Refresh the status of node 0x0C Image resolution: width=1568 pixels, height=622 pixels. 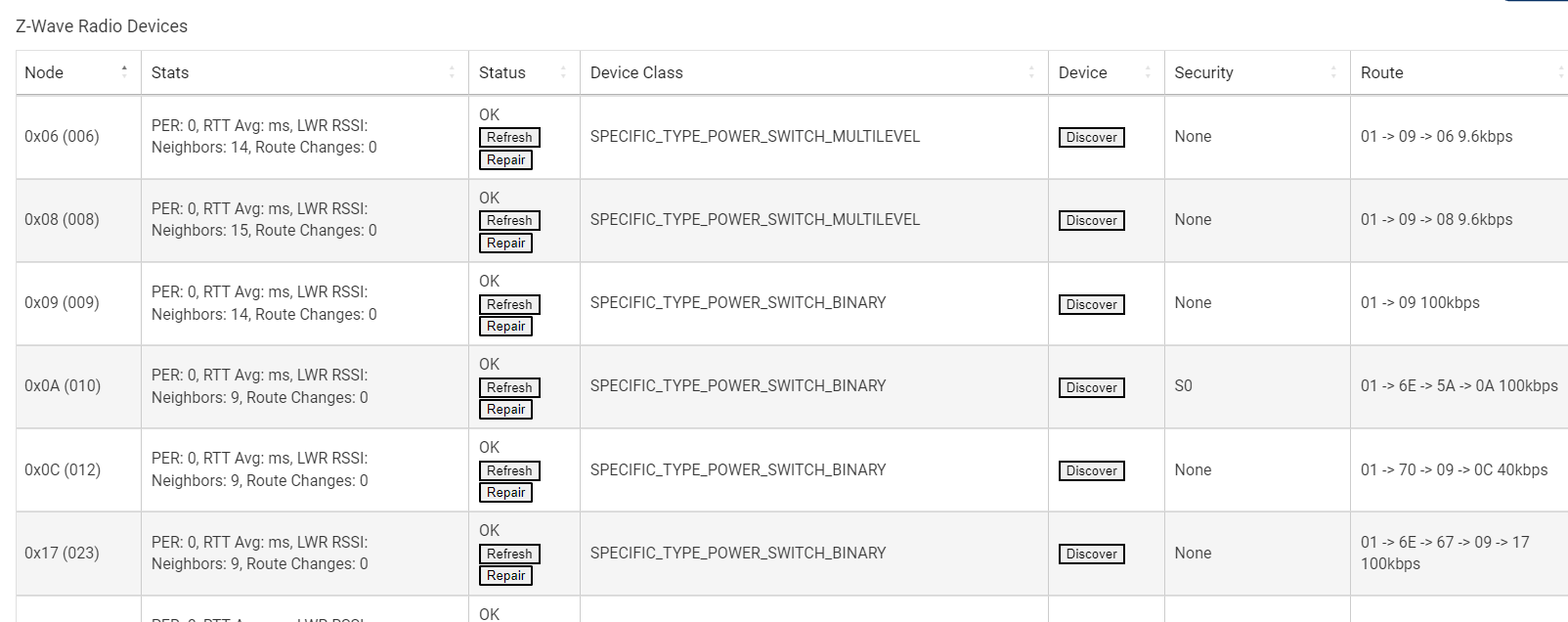(508, 470)
